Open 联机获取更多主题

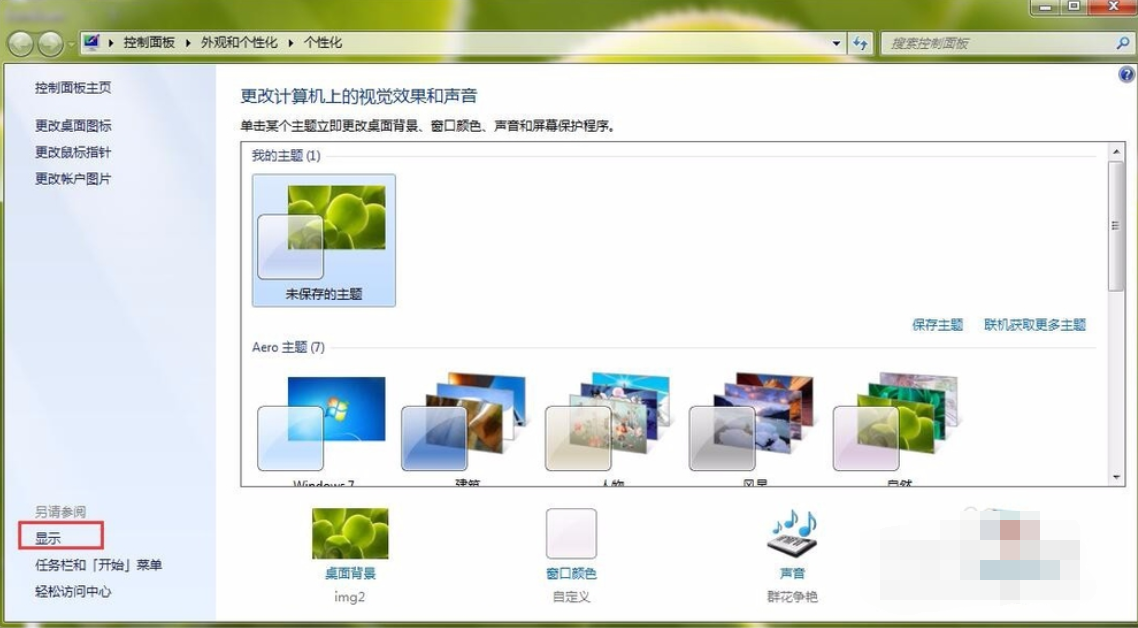pos(1033,325)
